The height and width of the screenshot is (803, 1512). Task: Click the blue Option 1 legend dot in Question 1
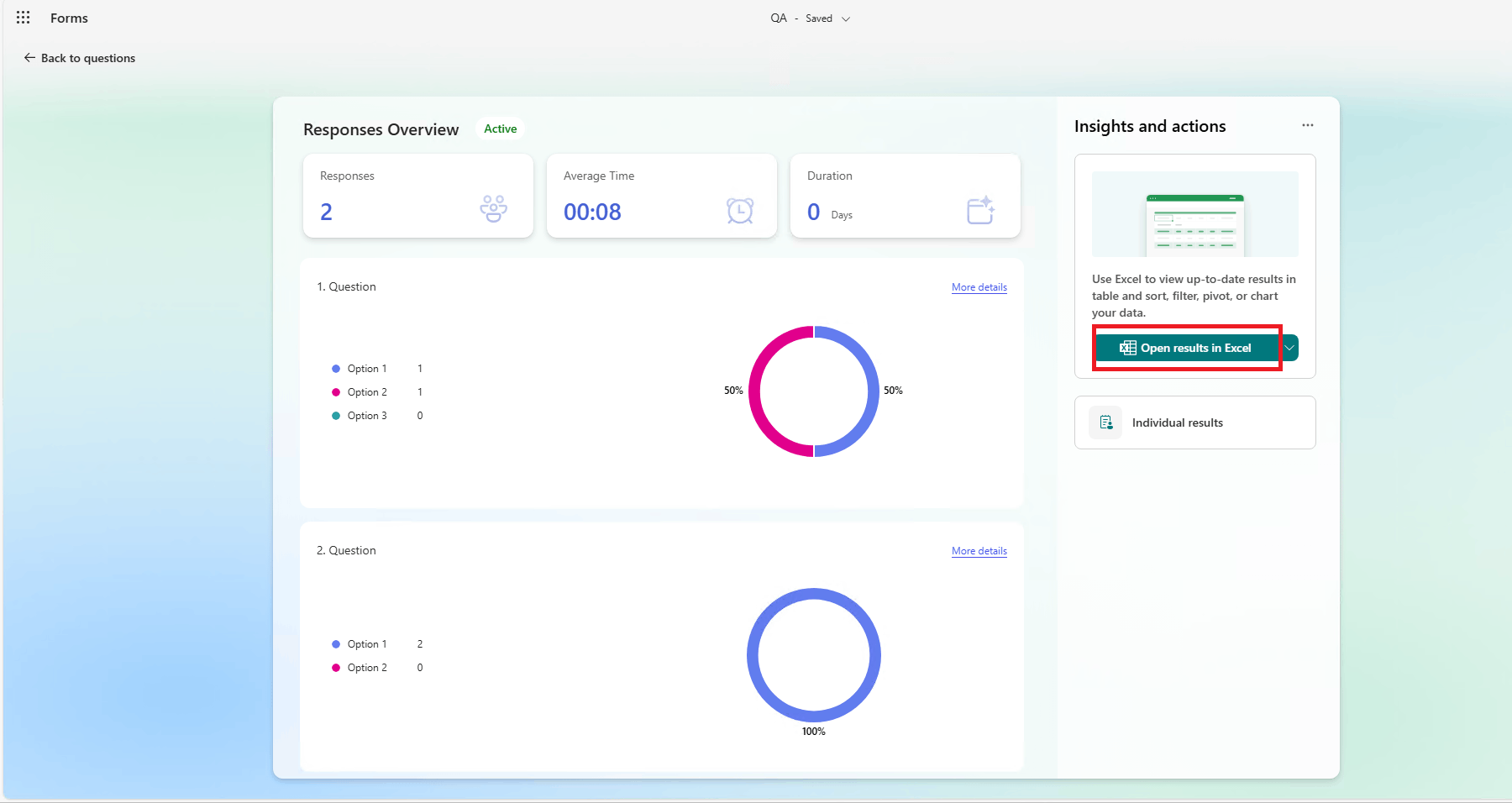[x=336, y=369]
